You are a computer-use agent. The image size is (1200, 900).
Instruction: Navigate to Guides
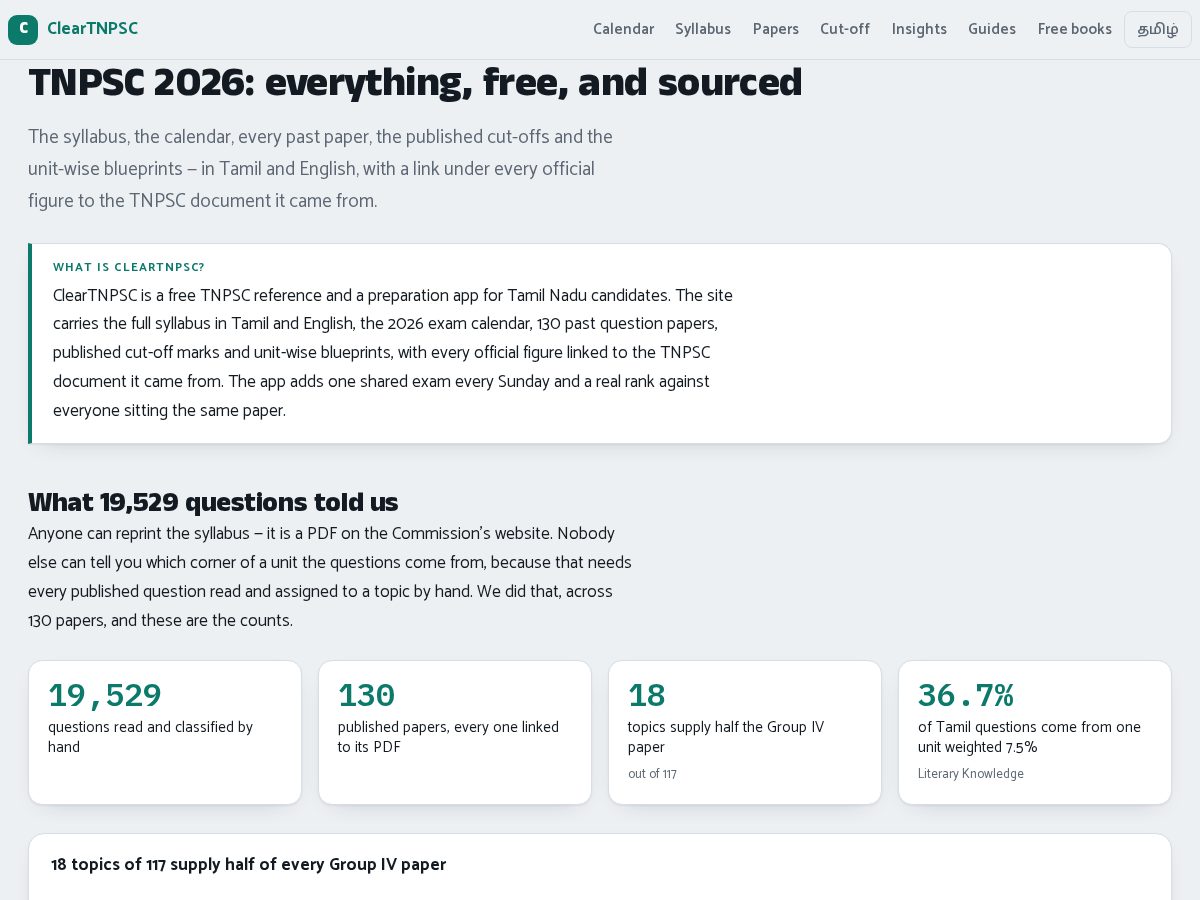point(992,29)
